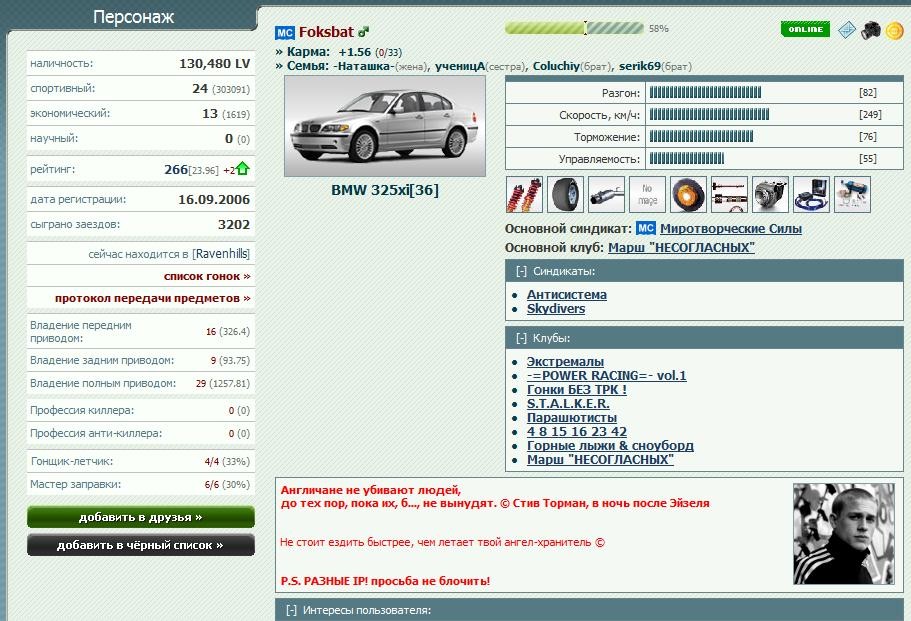Click family member ученицА link
This screenshot has width=911, height=621.
click(x=460, y=66)
